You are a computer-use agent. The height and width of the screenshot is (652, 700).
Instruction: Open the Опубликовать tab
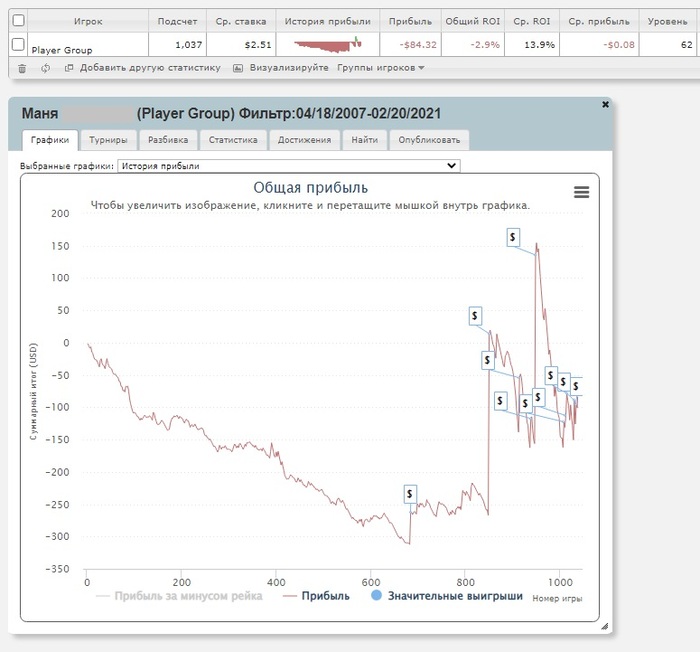pos(429,140)
